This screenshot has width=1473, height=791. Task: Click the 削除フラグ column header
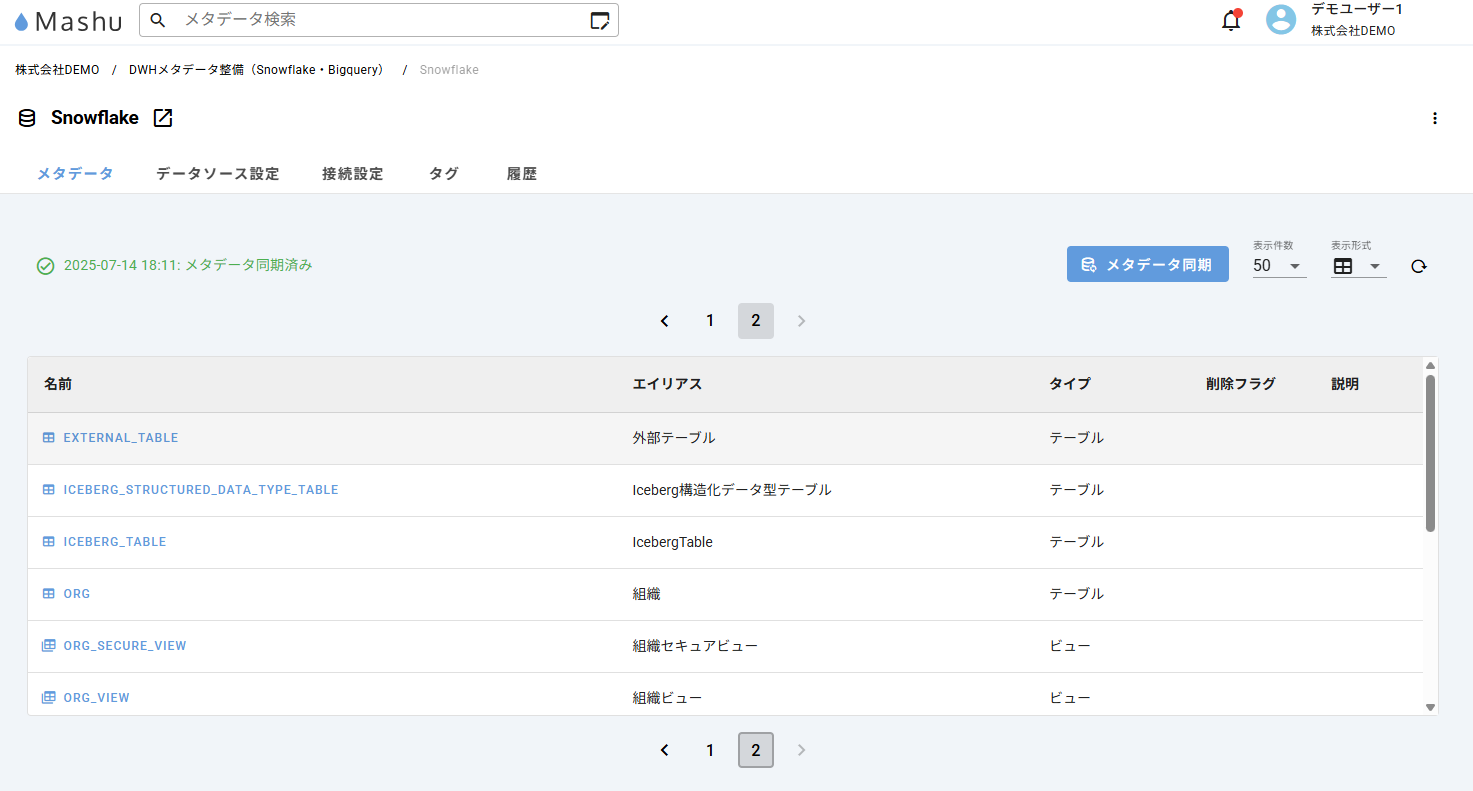pyautogui.click(x=1240, y=384)
